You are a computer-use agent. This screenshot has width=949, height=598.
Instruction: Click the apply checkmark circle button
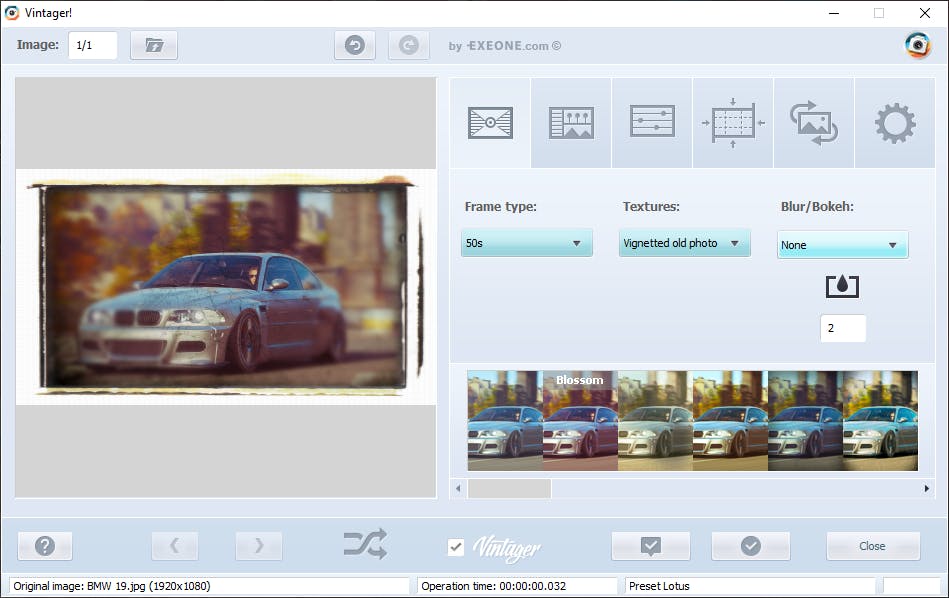[x=750, y=546]
